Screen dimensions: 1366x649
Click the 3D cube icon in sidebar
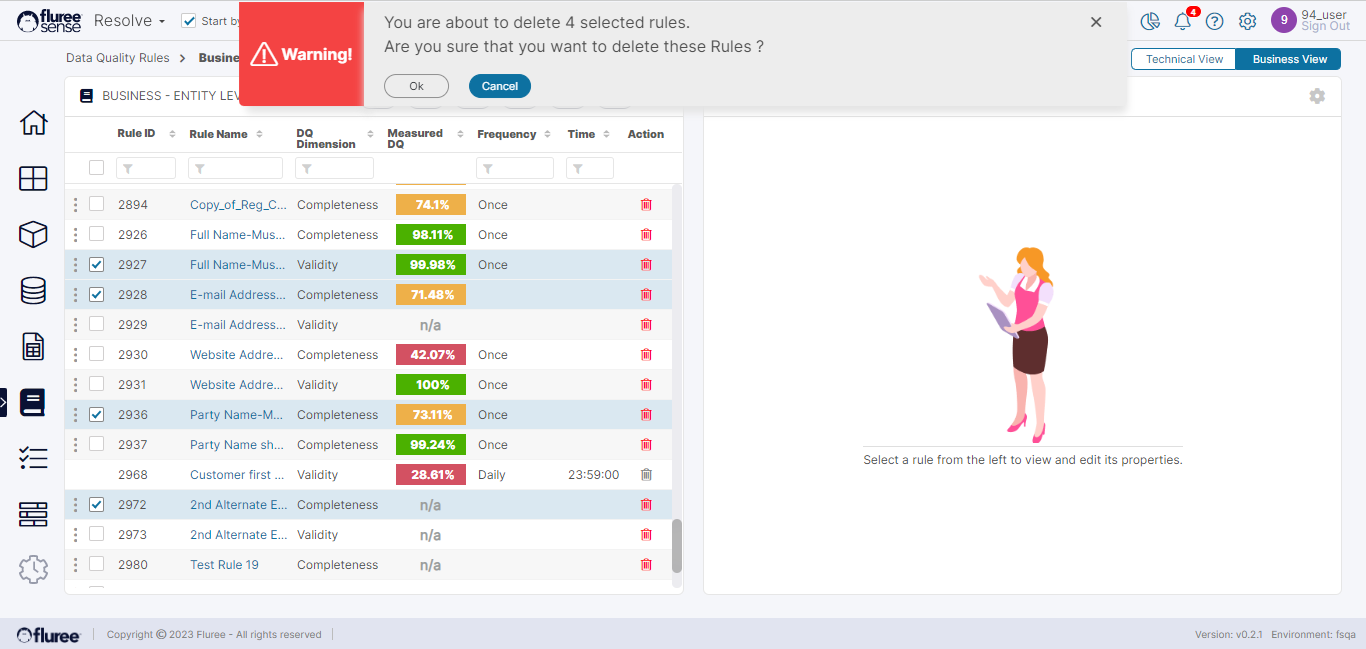33,234
